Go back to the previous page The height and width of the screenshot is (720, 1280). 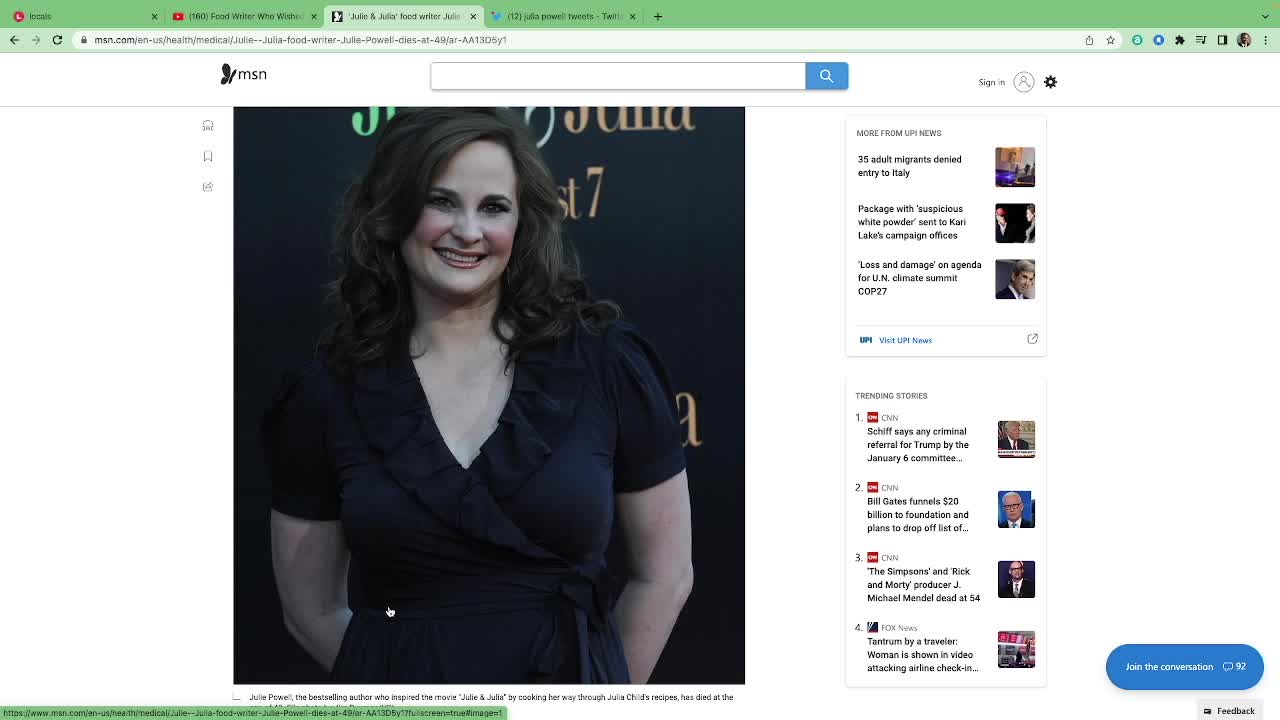(x=14, y=40)
